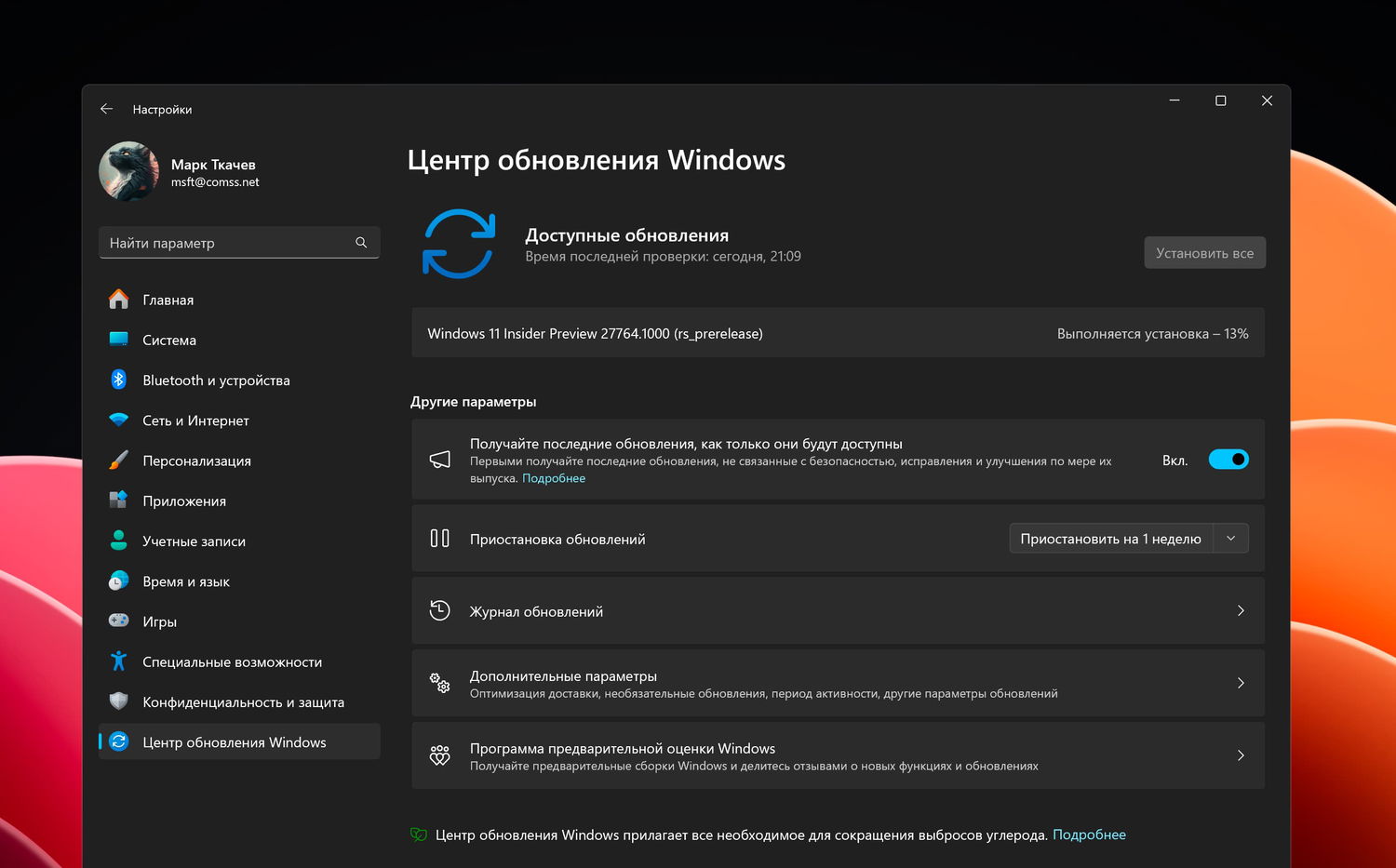1396x868 pixels.
Task: Expand Журнал обновлений
Action: [838, 611]
